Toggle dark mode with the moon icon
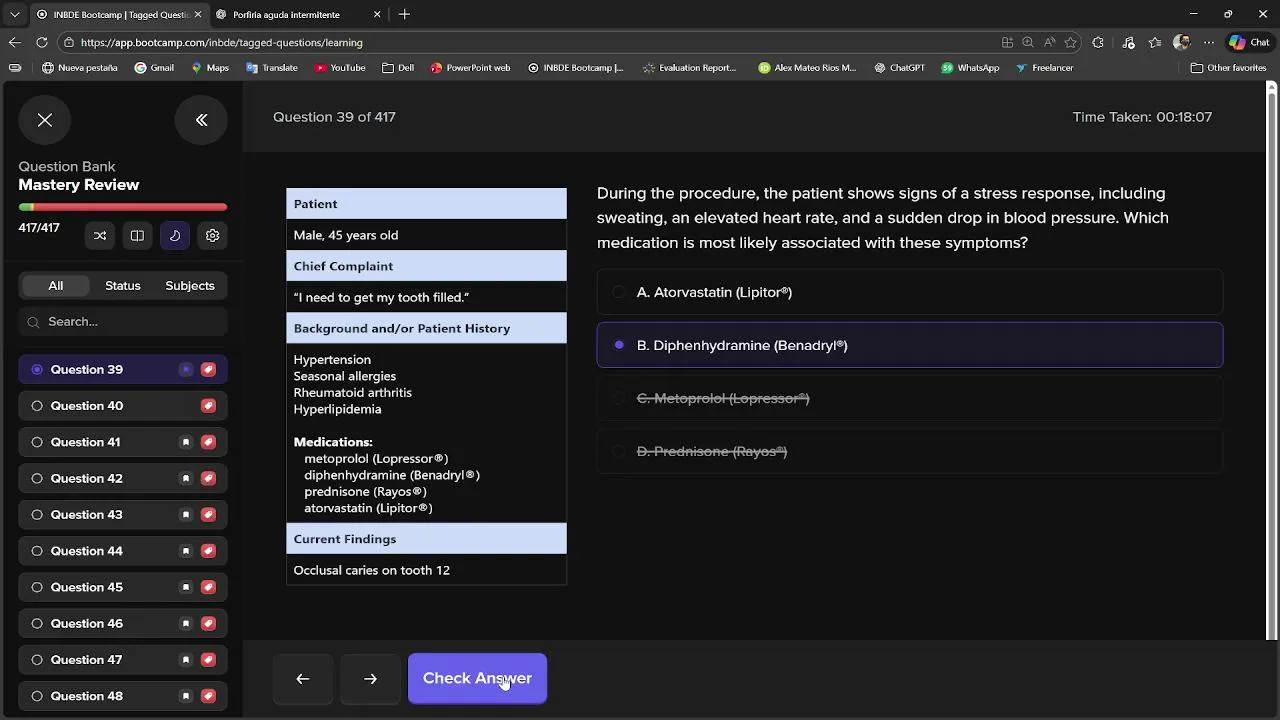Viewport: 1280px width, 720px height. pyautogui.click(x=175, y=236)
